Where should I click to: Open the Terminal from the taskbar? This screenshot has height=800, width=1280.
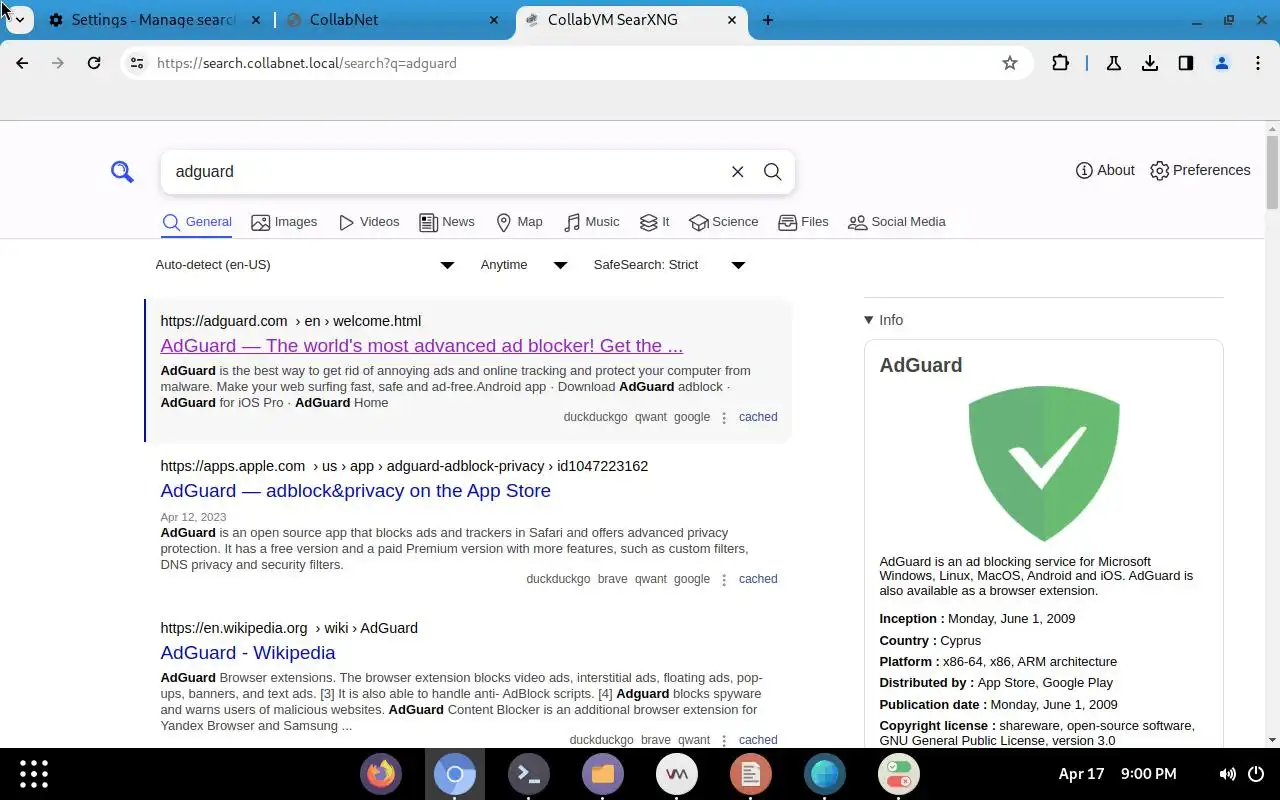[529, 774]
